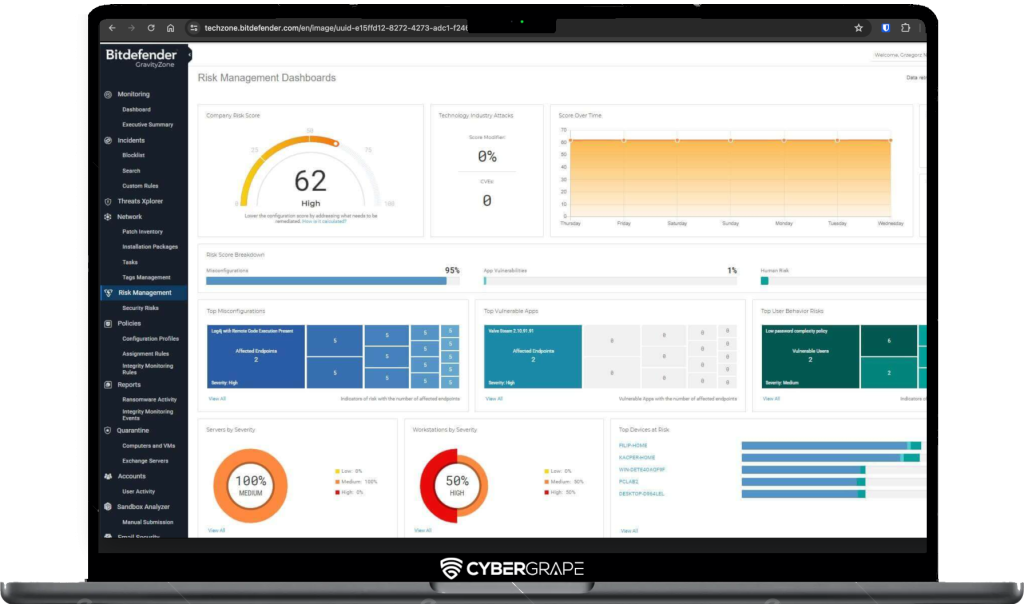Click the Network section icon

point(108,216)
